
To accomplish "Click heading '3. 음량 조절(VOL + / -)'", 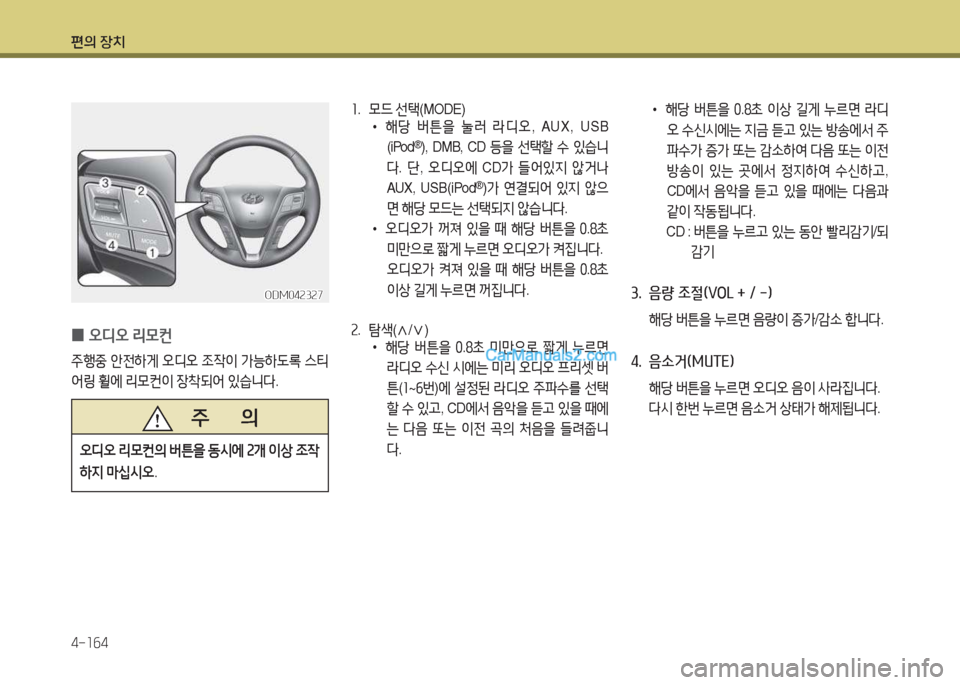I will click(702, 293).
